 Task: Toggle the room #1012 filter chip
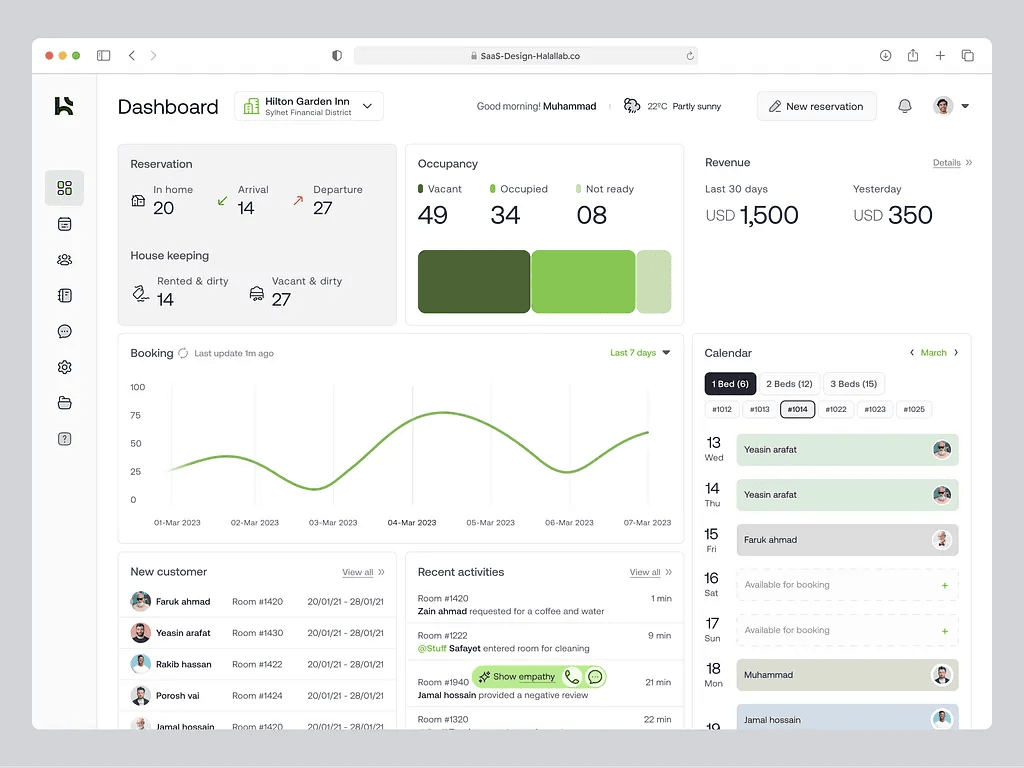point(721,409)
